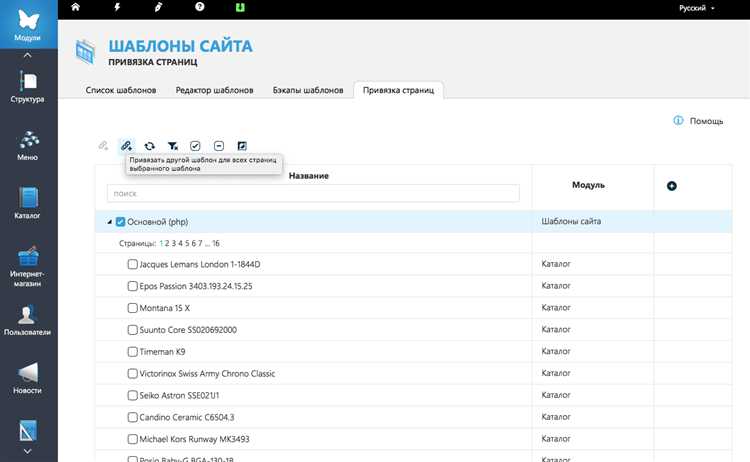Collapse the Основной (php) tree node
This screenshot has height=462, width=750.
tap(110, 222)
